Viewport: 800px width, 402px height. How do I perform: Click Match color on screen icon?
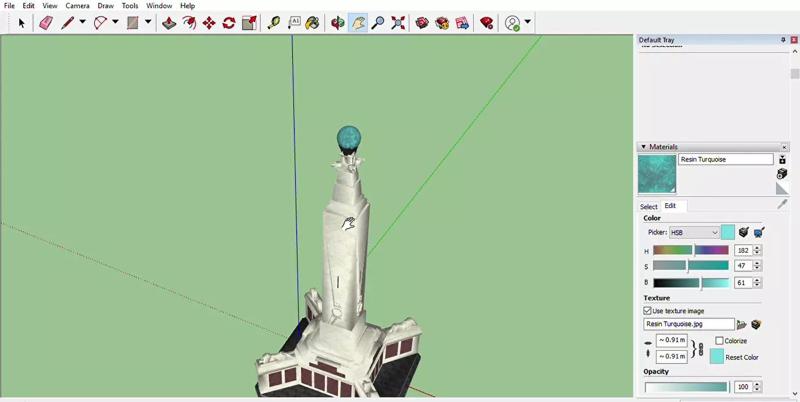pos(759,232)
